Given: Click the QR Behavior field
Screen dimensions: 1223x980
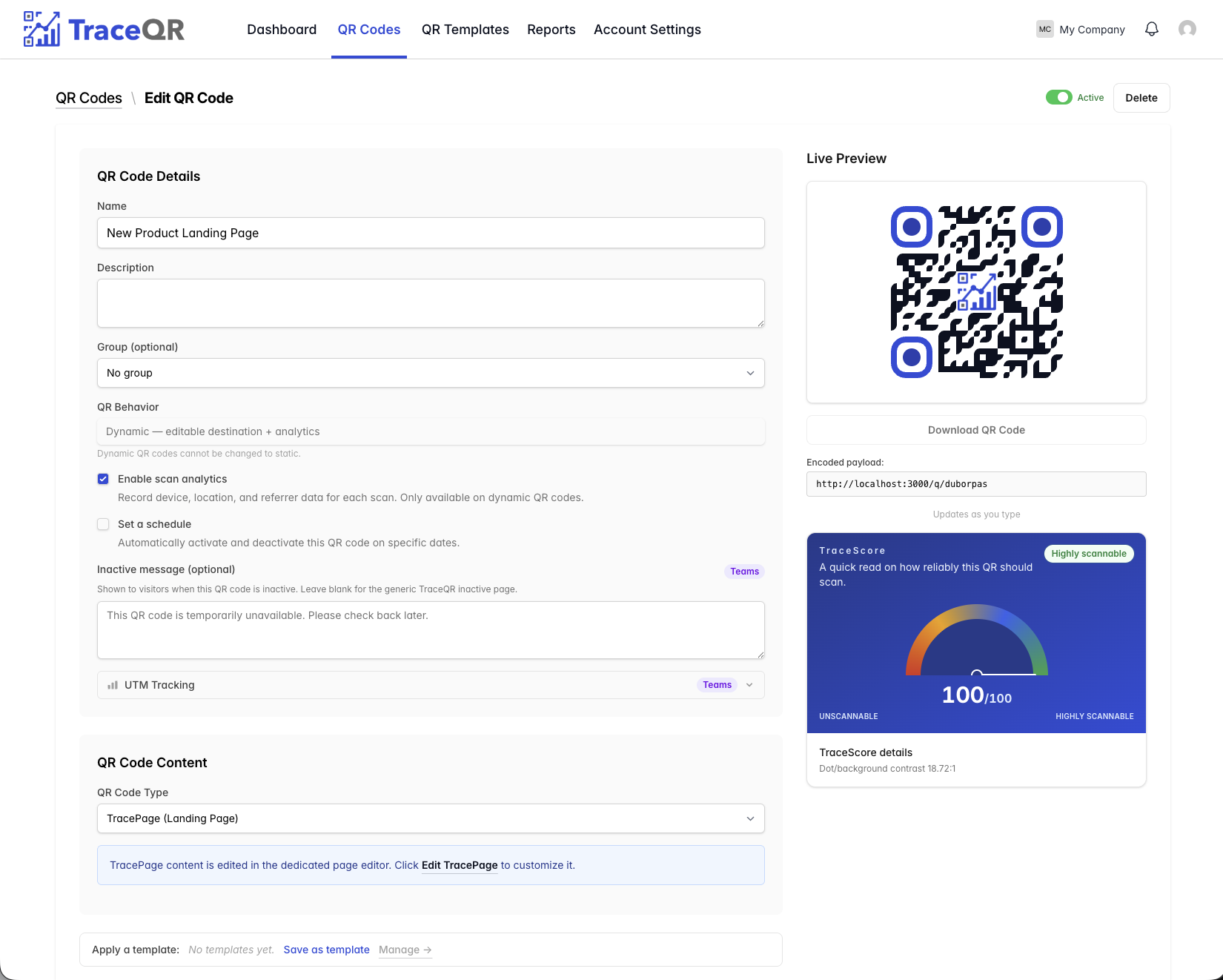Looking at the screenshot, I should 431,431.
